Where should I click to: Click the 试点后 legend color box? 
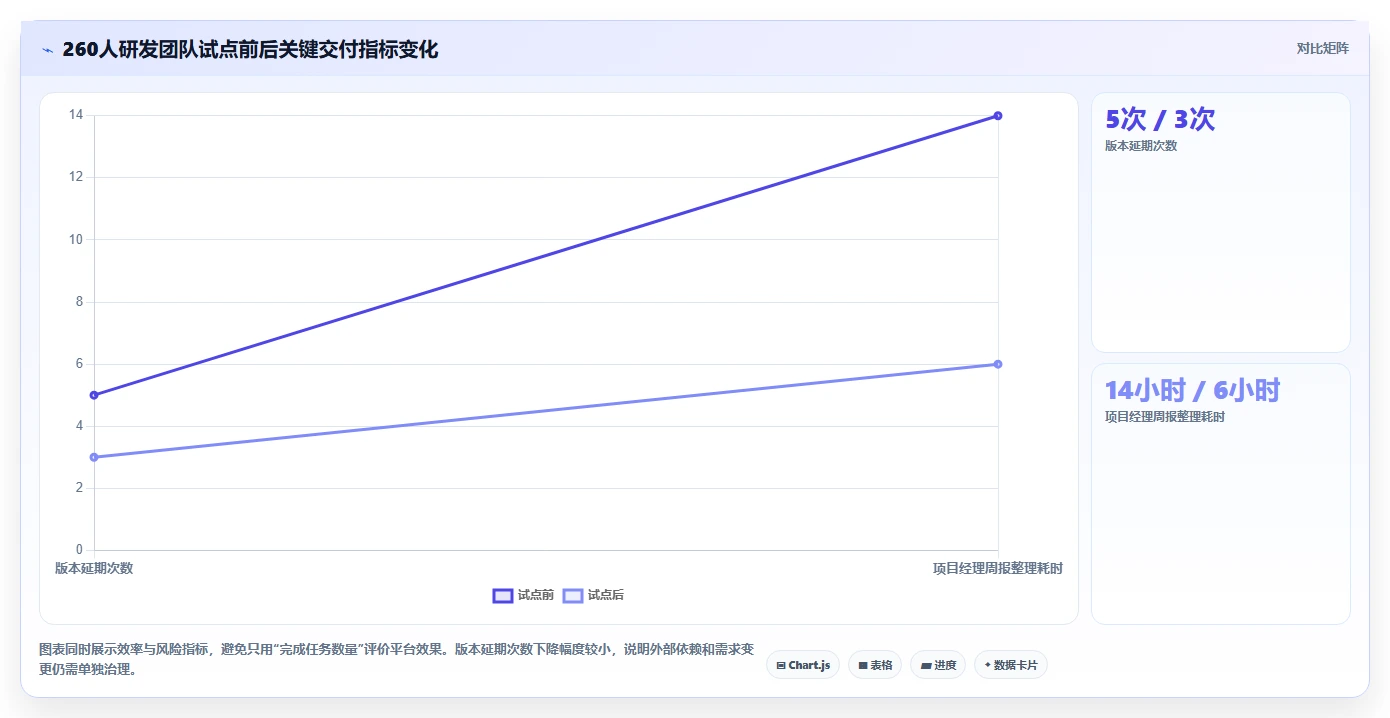pos(573,596)
